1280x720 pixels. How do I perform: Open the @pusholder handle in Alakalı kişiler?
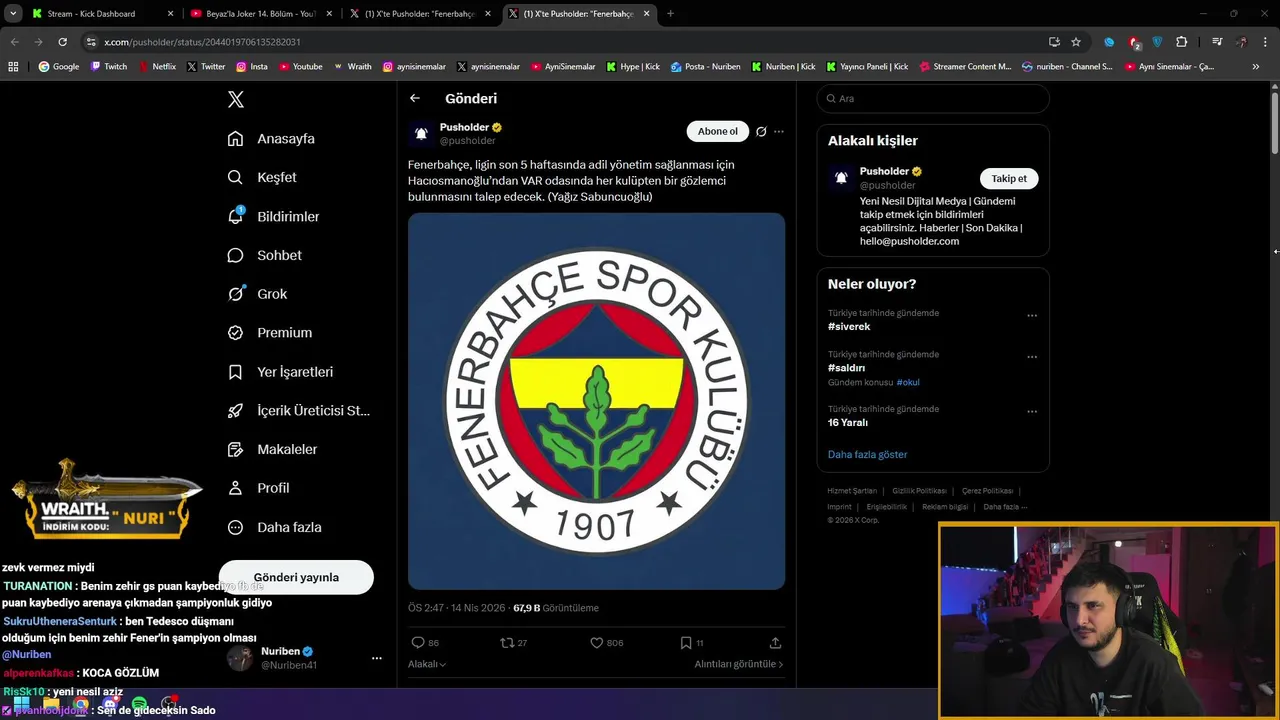(x=887, y=185)
